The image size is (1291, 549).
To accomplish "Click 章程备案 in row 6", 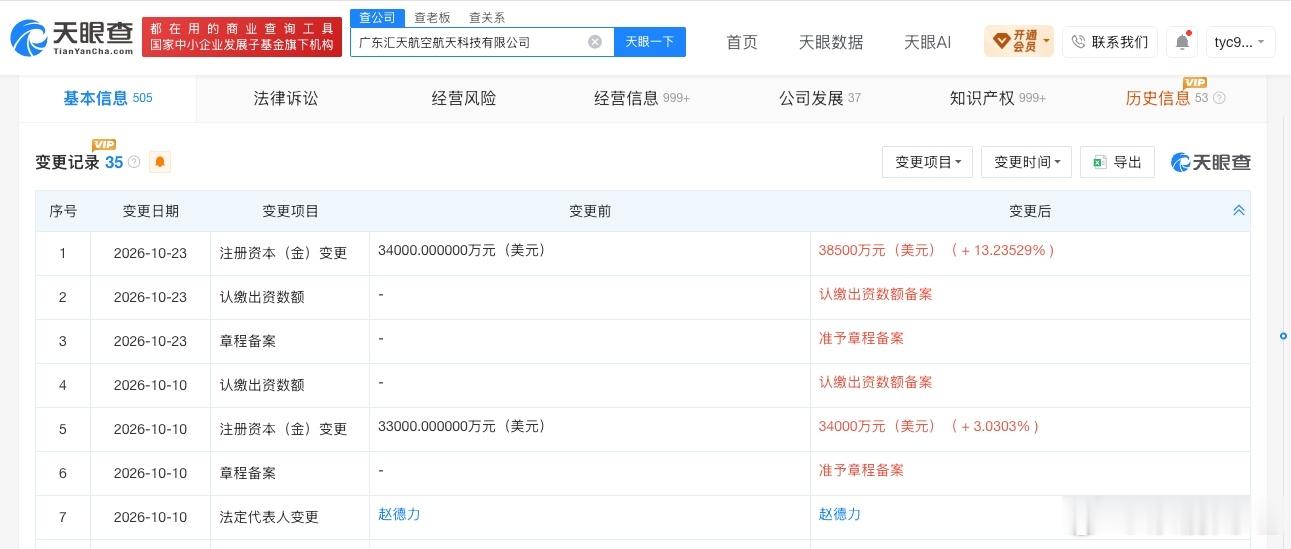I will (248, 473).
